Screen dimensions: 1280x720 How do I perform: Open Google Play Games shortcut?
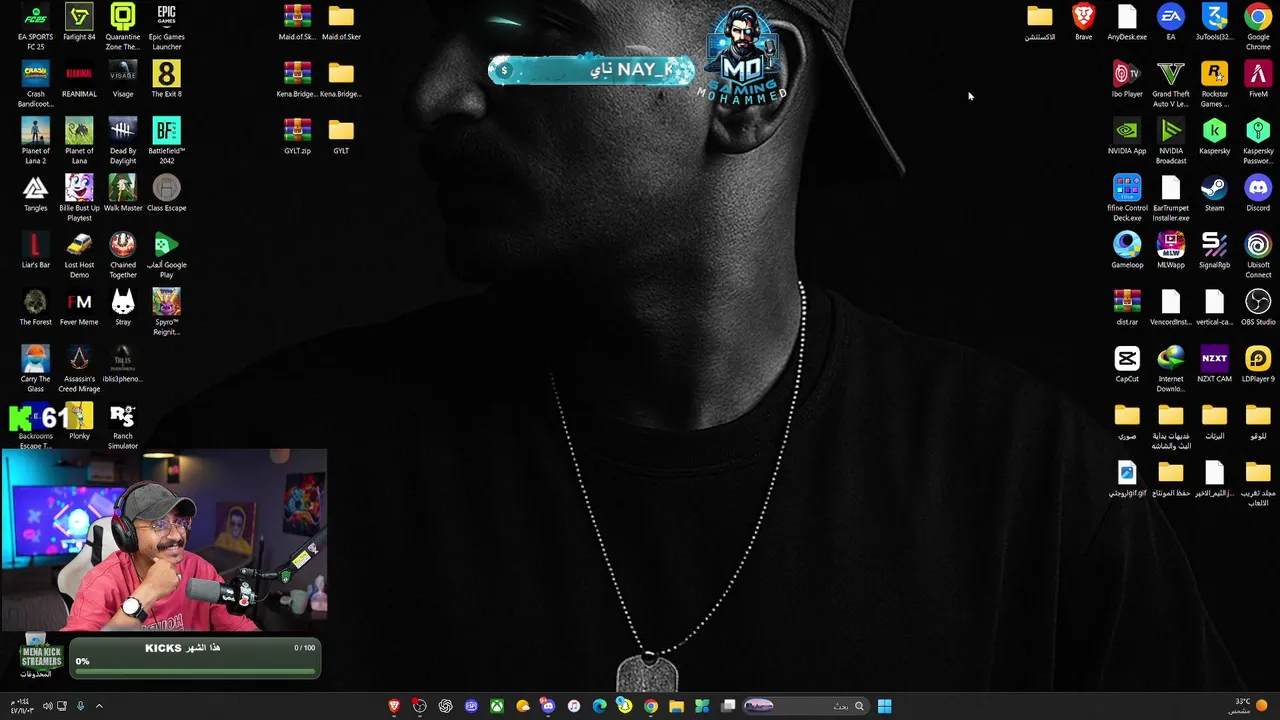tap(167, 255)
